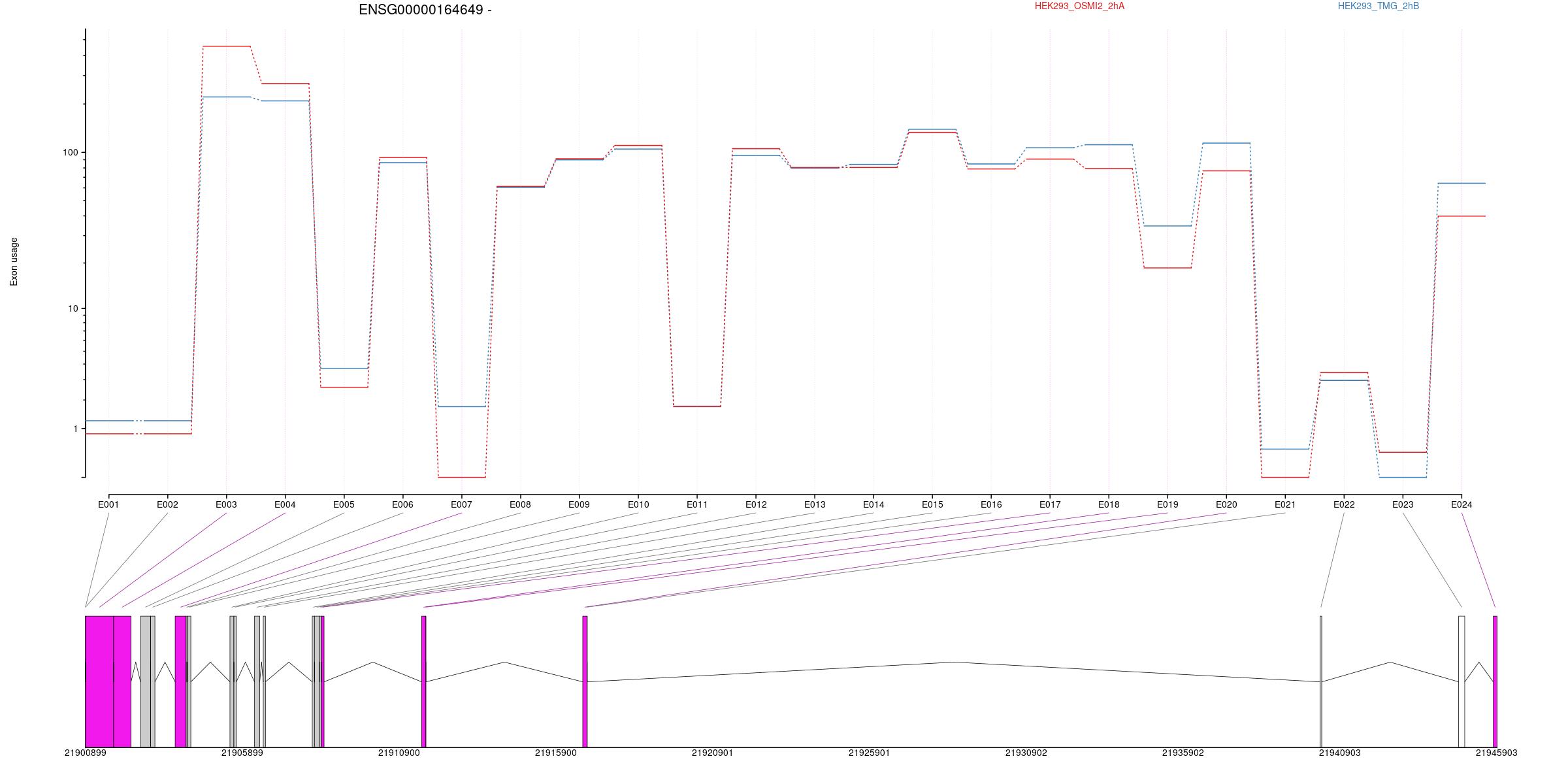This screenshot has width=1568, height=784.
Task: Click the blue E019 usage line segment
Action: [1168, 226]
